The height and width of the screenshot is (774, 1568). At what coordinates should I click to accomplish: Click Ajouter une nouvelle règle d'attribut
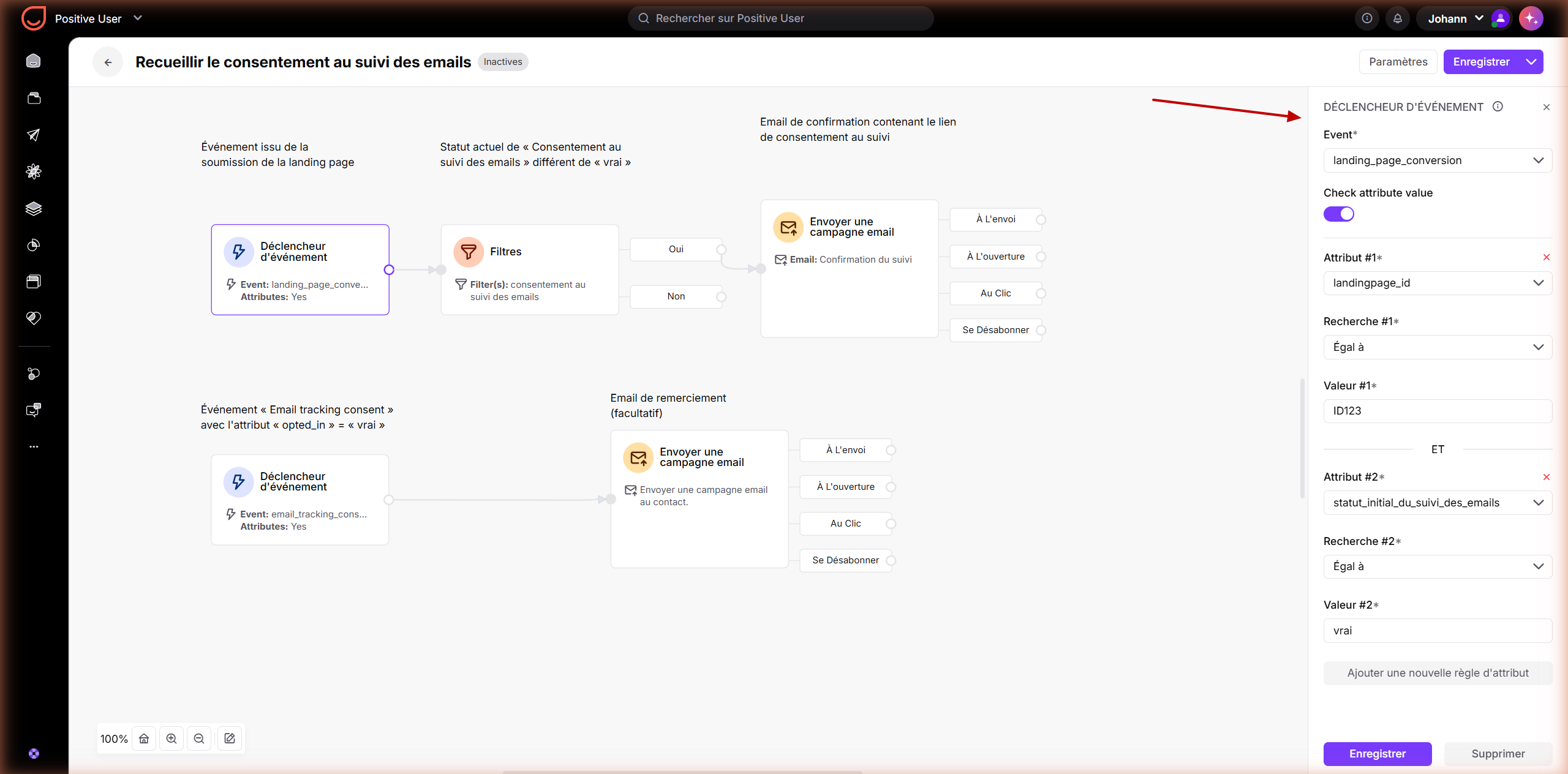pos(1438,673)
